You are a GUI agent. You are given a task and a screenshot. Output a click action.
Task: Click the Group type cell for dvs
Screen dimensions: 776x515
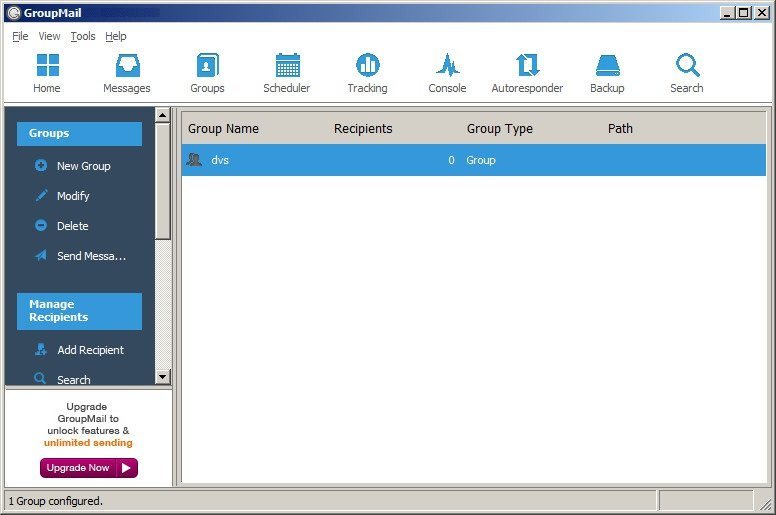click(481, 160)
